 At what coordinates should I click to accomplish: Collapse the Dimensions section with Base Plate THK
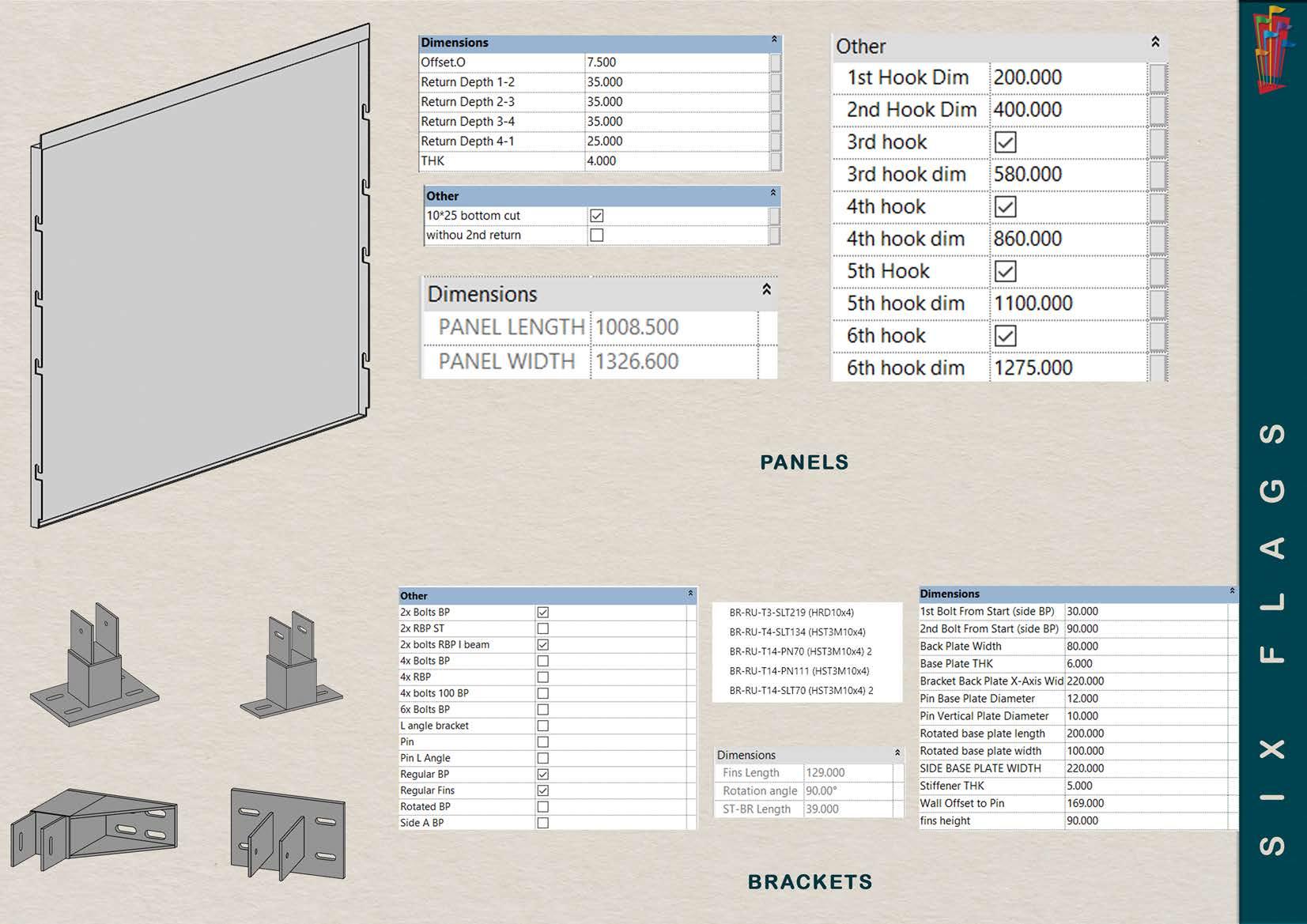pos(1232,591)
